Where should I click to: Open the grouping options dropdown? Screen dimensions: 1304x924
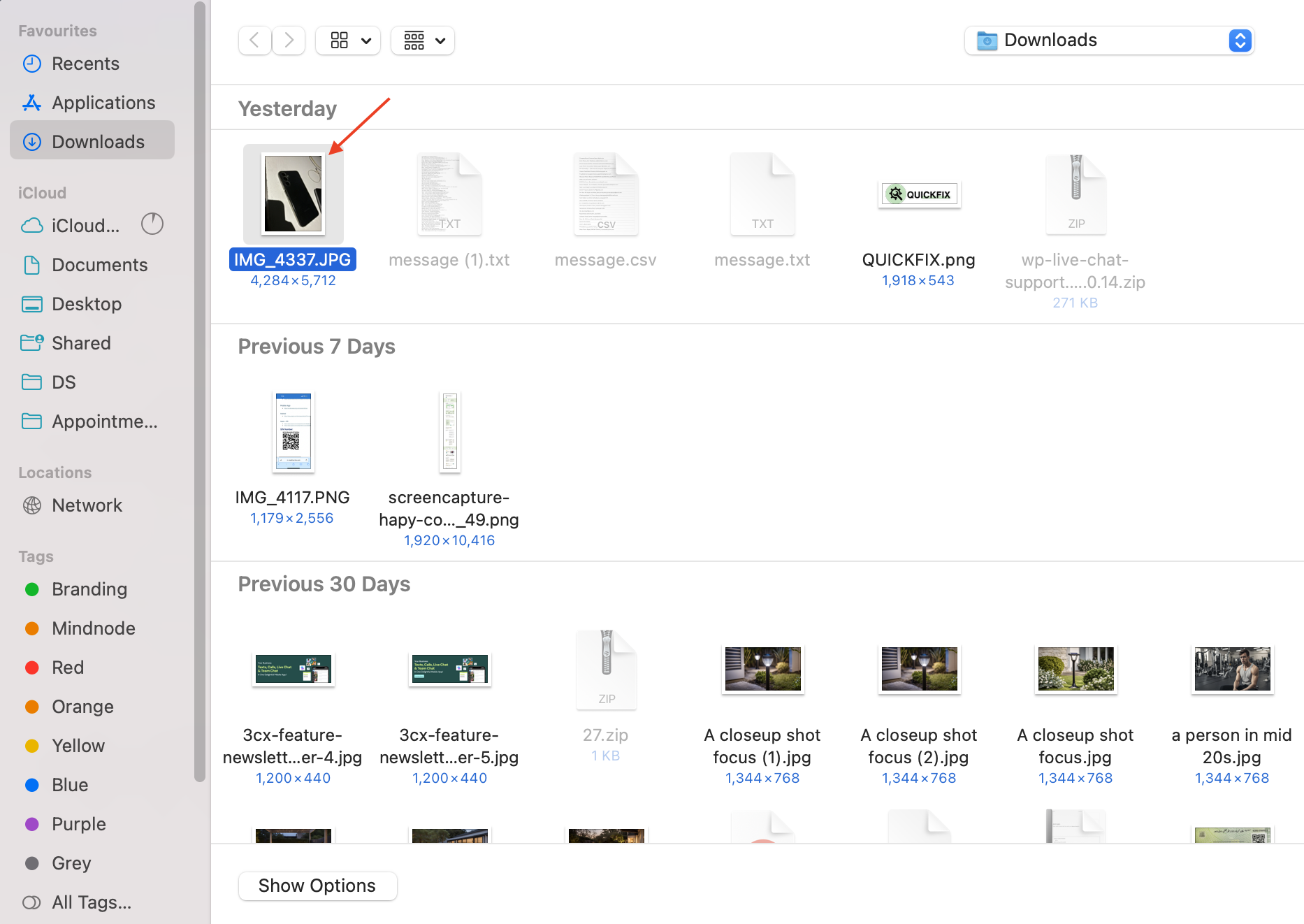(x=423, y=41)
